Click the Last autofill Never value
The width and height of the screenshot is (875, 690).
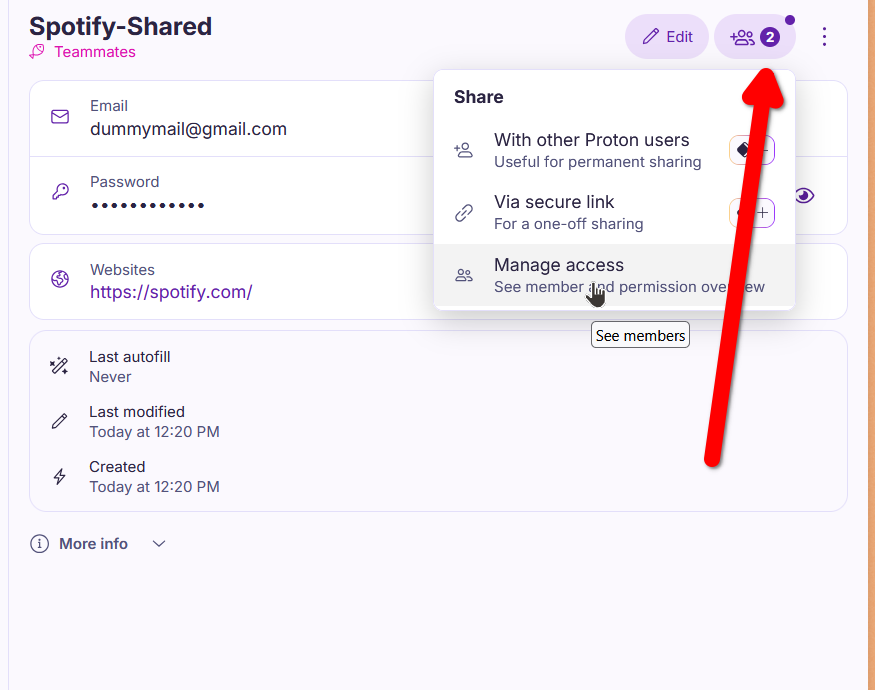click(x=110, y=377)
